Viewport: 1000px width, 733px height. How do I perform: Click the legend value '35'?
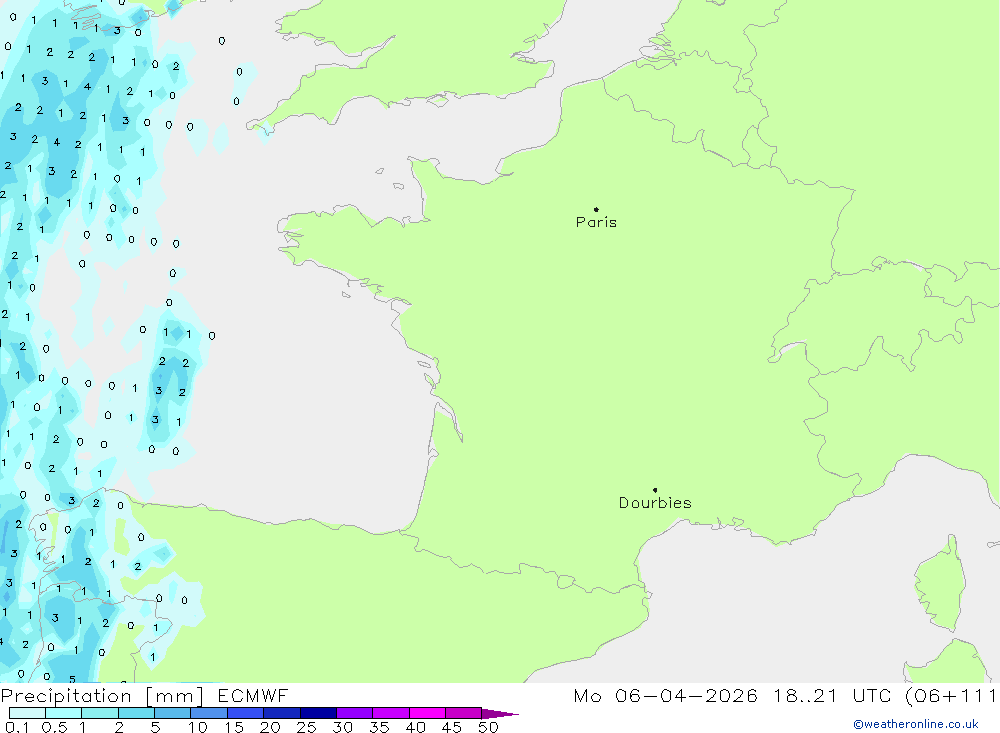[x=379, y=727]
